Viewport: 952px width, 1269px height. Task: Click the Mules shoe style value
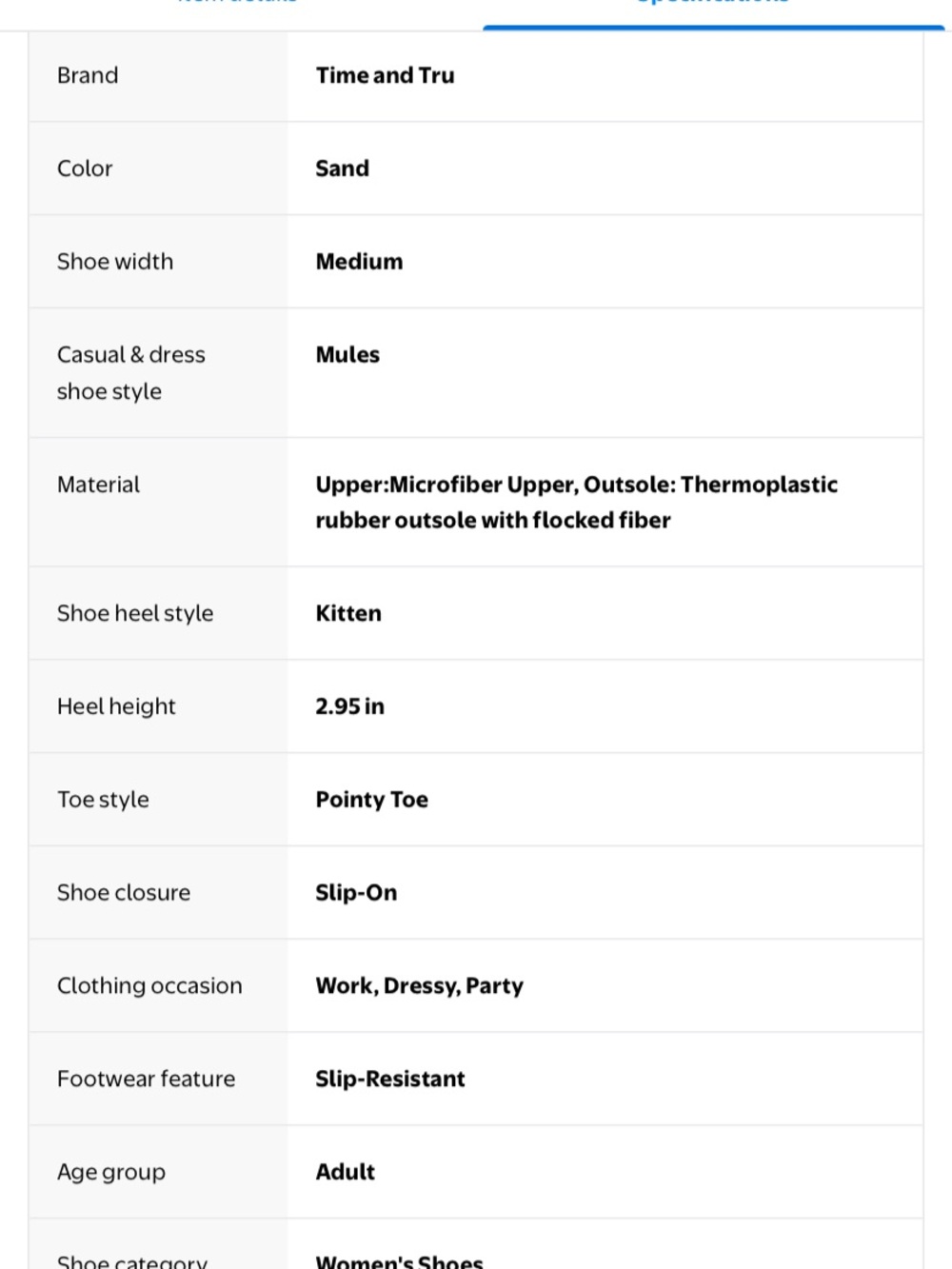point(347,355)
